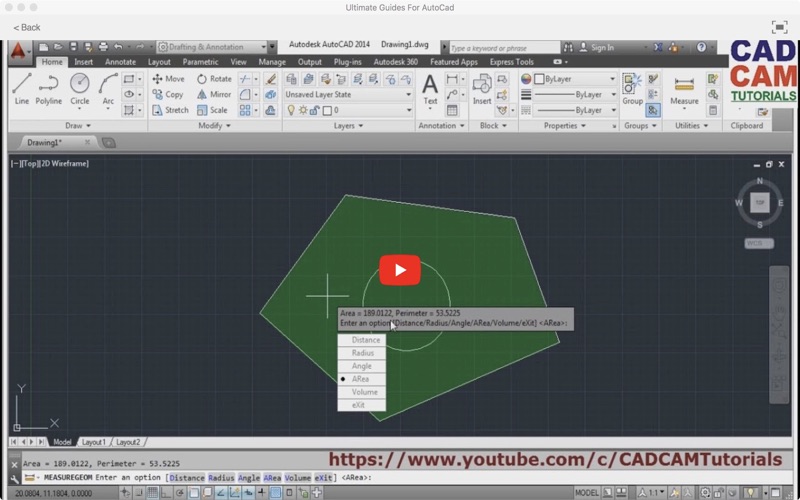Open the Express Tools ribbon tab
The image size is (800, 500).
[512, 62]
